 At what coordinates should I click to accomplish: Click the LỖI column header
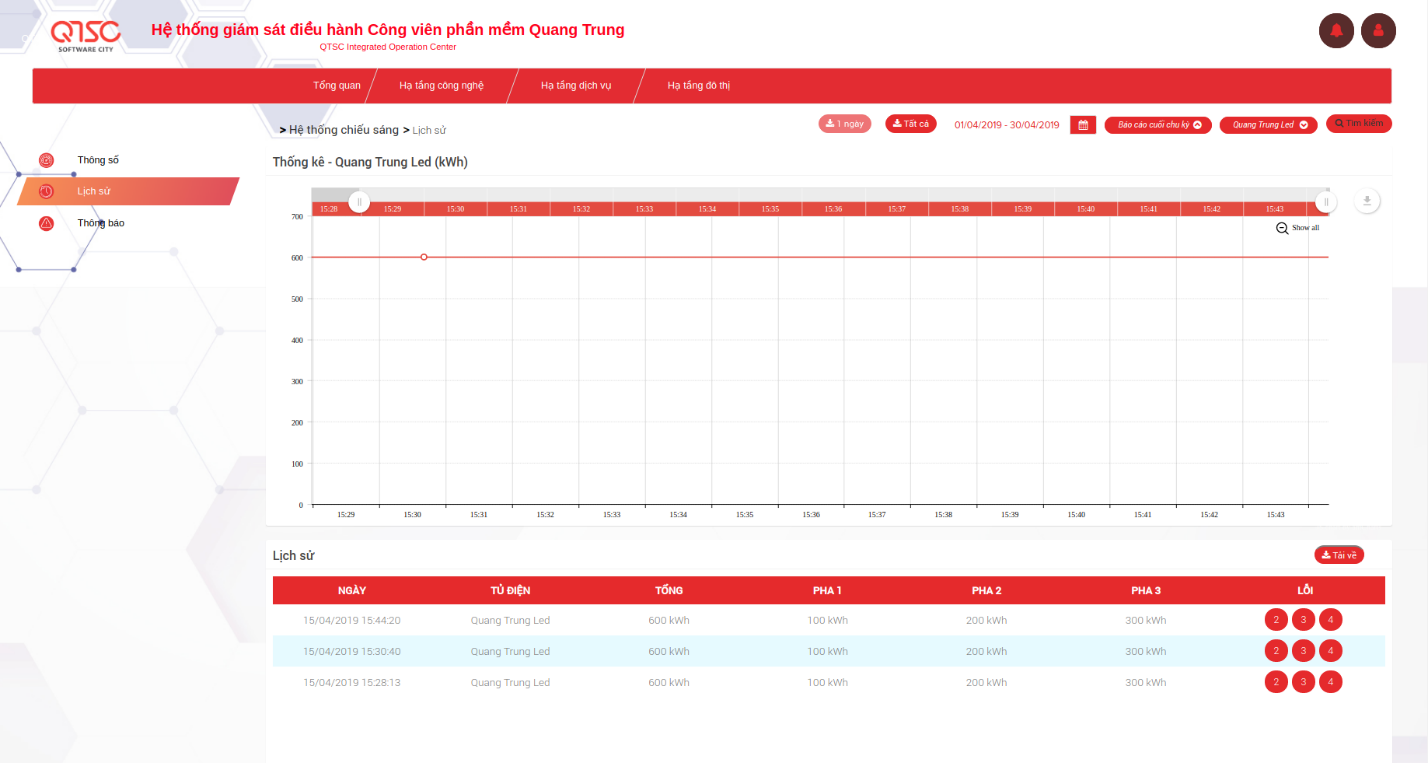click(1305, 590)
